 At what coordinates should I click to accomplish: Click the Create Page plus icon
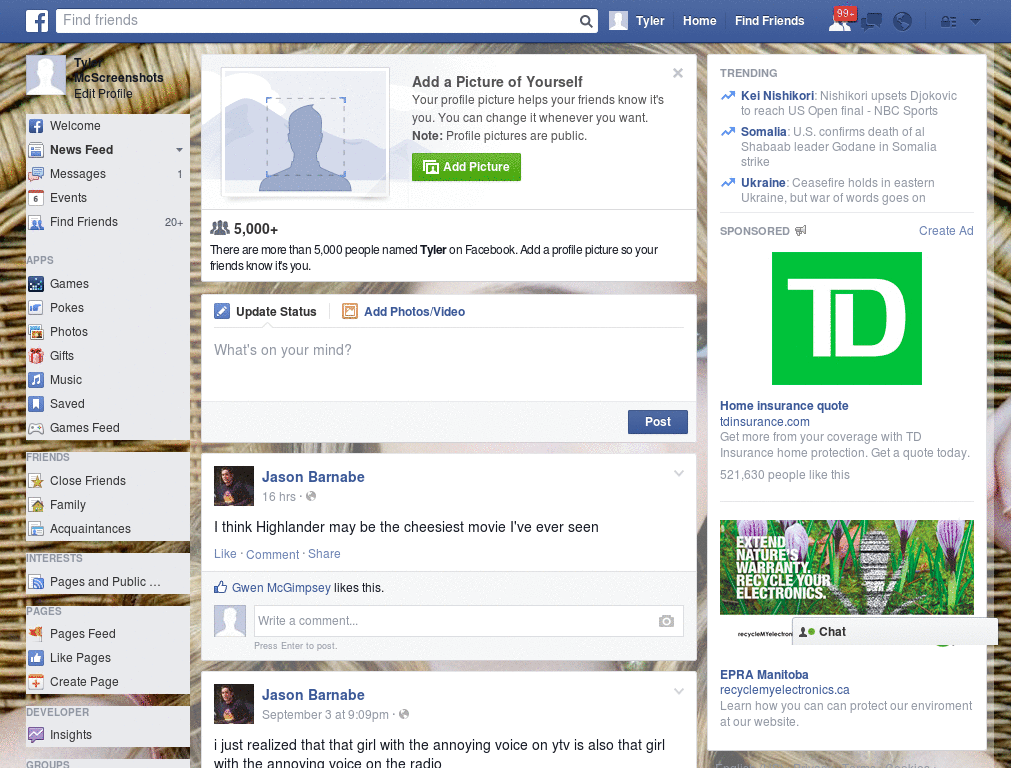tap(36, 682)
